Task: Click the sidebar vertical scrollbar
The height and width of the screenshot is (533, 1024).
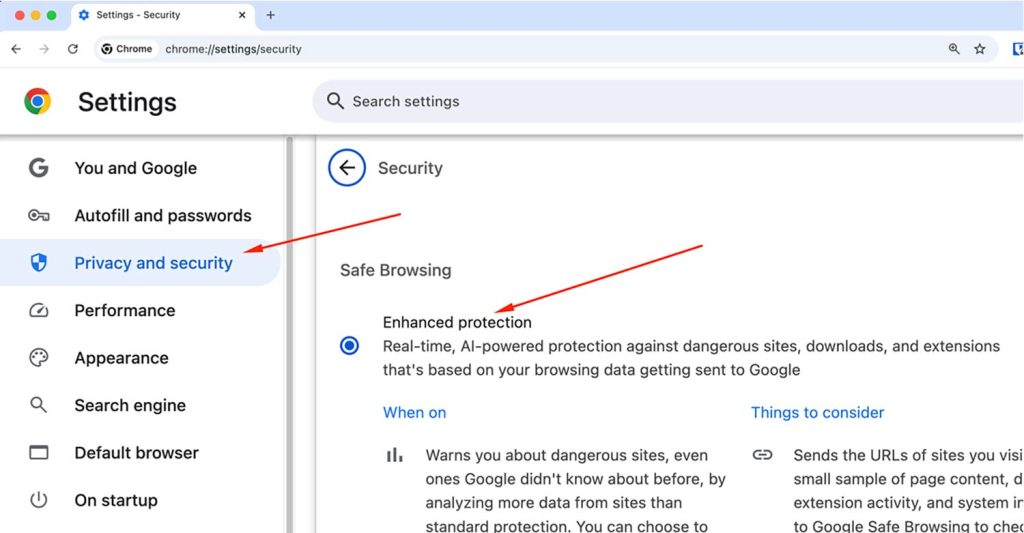Action: point(290,330)
